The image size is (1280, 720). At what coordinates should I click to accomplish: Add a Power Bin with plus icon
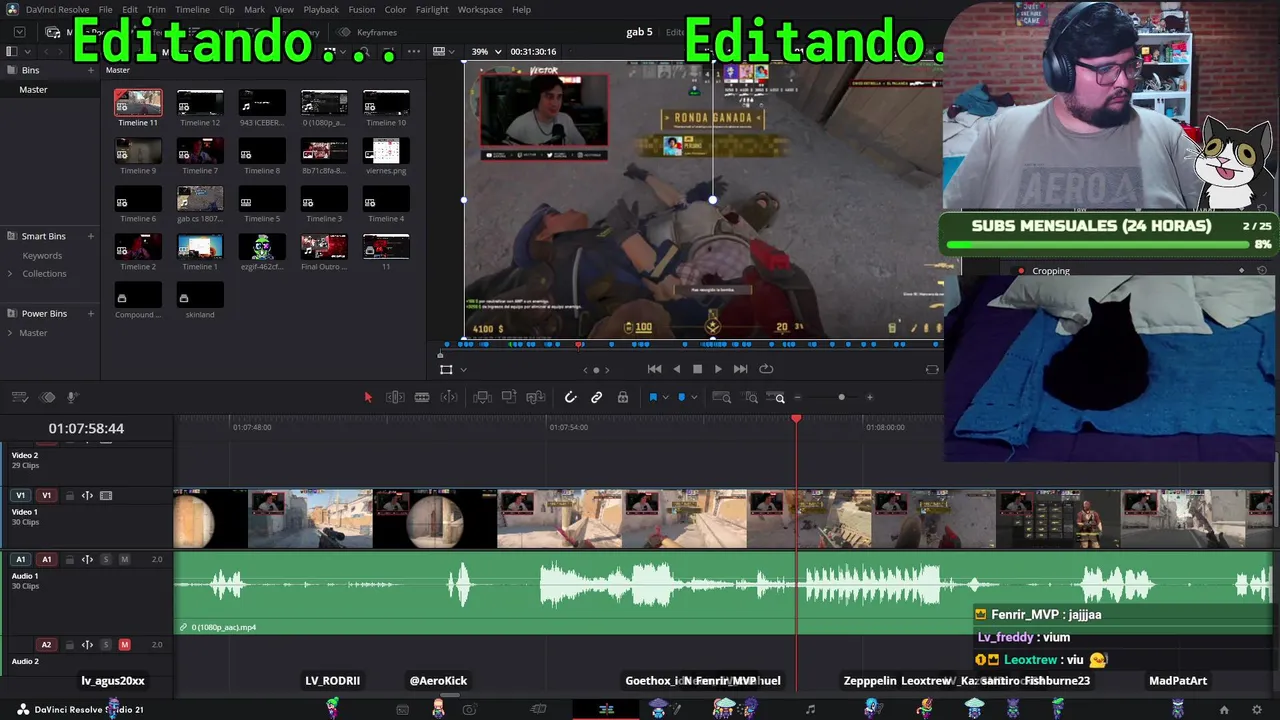tap(91, 313)
